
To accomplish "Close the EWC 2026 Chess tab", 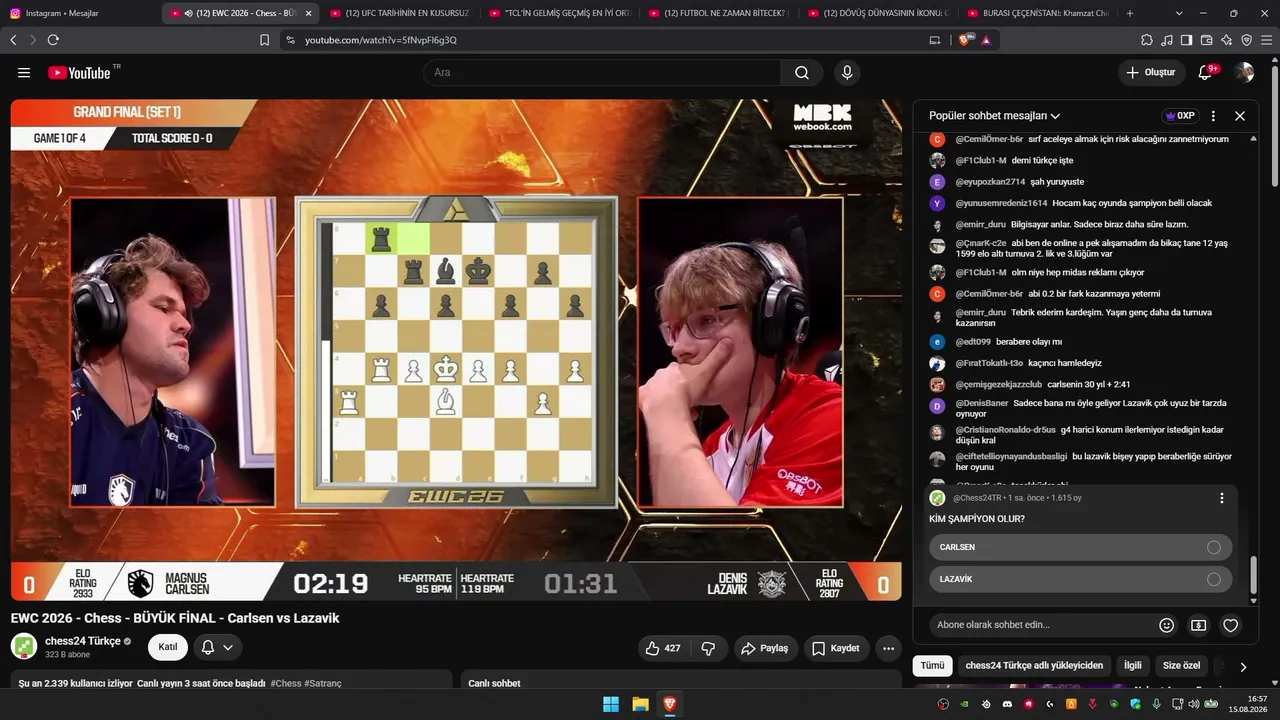I will pos(308,13).
